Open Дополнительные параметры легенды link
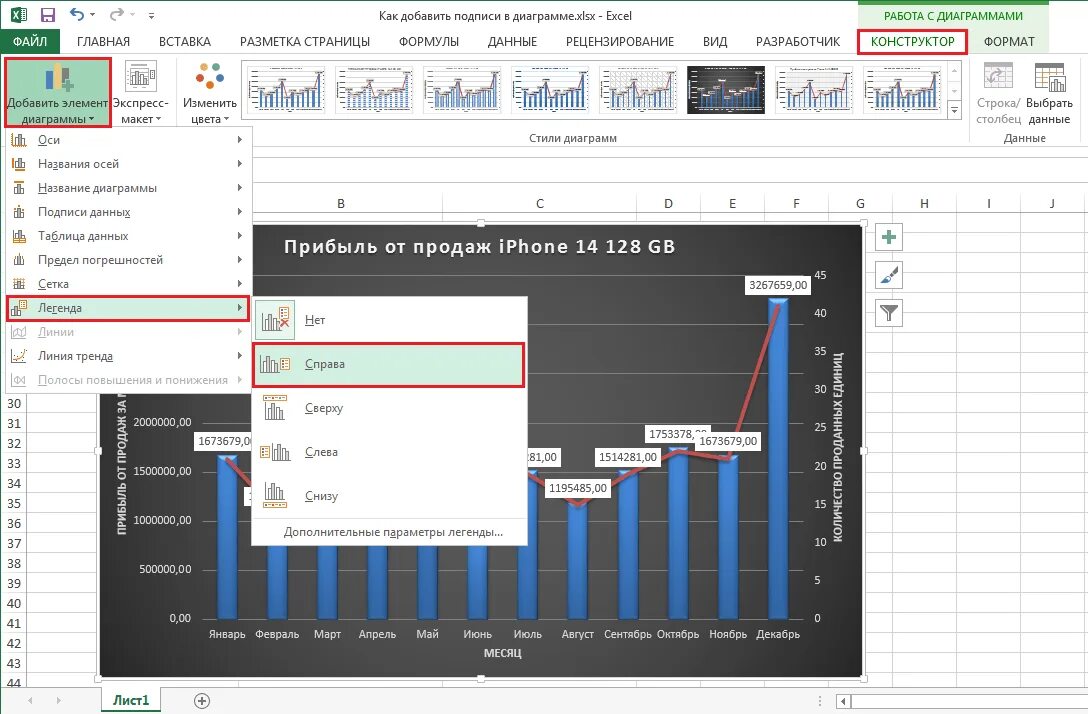This screenshot has width=1088, height=714. tap(393, 532)
